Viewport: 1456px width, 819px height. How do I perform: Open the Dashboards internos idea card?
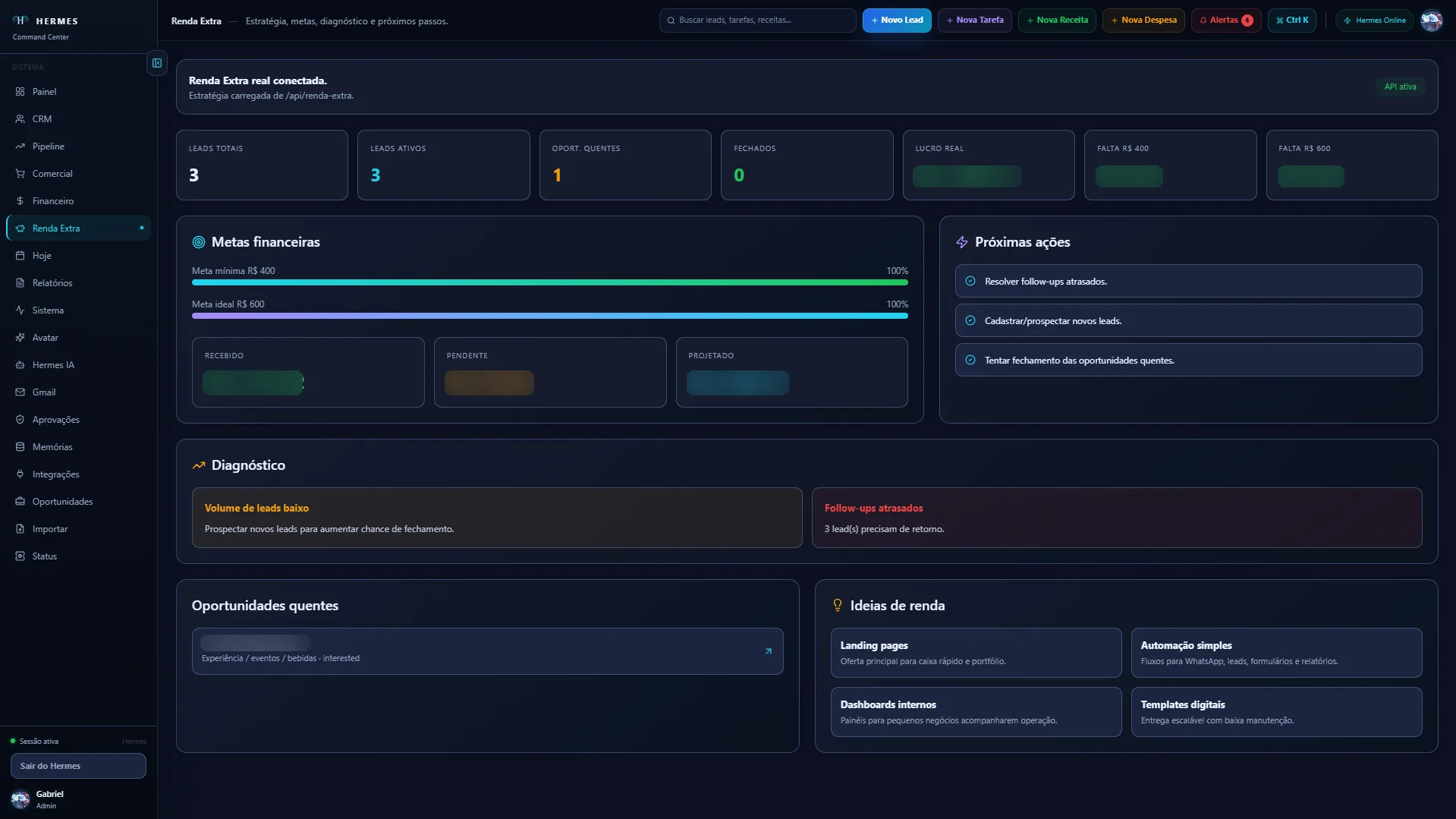pyautogui.click(x=976, y=712)
